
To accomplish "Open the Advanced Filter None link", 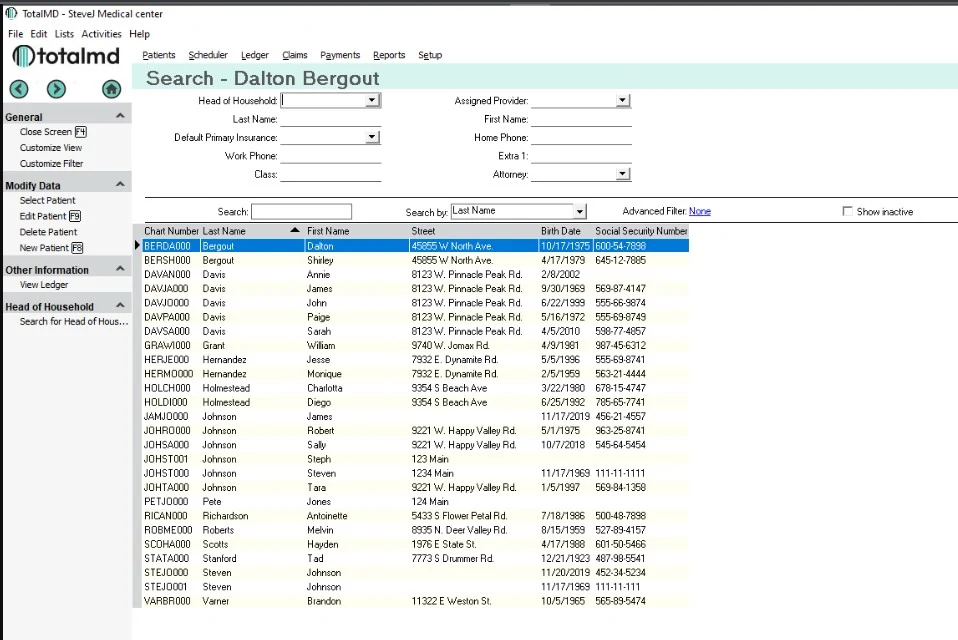I will point(699,211).
